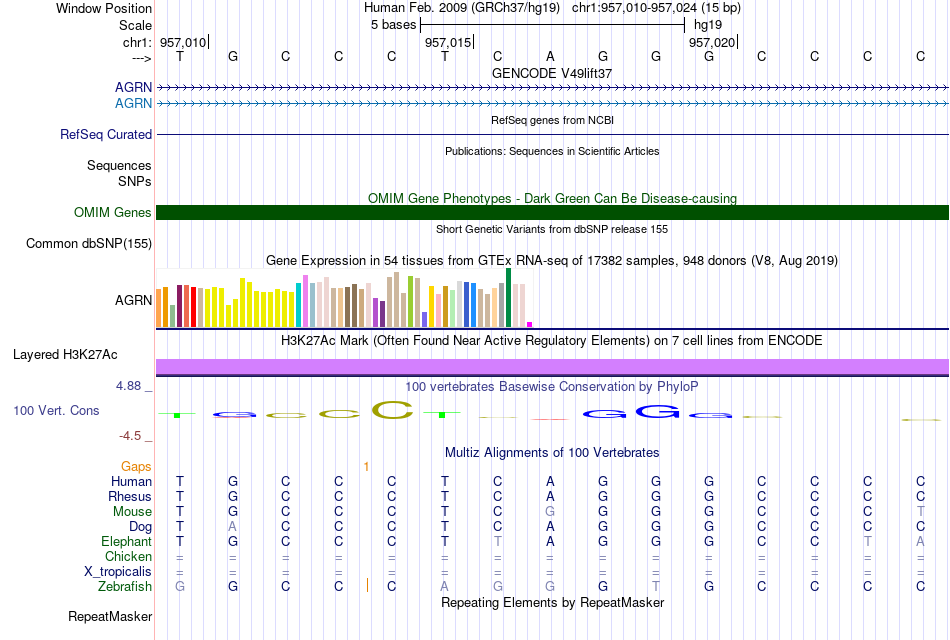950x640 pixels.
Task: Click the RefSeq Curated gene line
Action: click(x=552, y=135)
